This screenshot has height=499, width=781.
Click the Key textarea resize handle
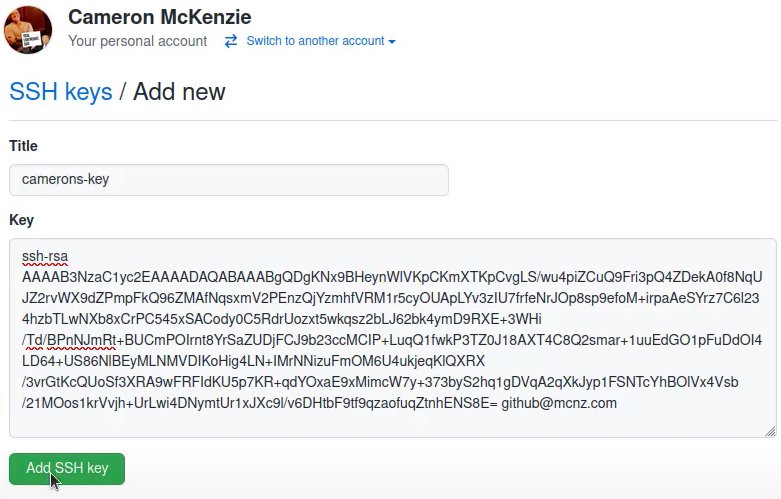coord(769,430)
